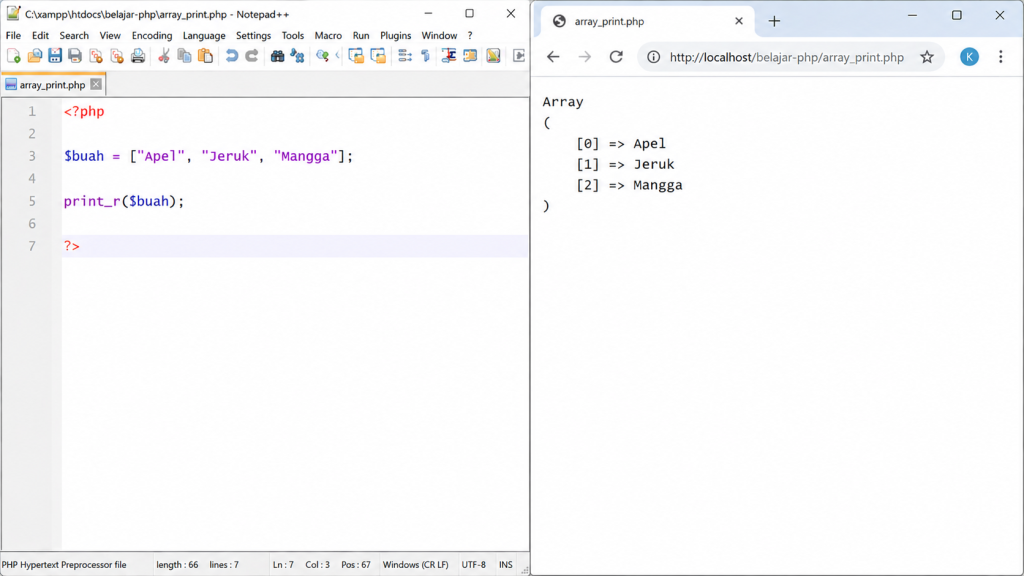Open the K profile avatar in browser
Image resolution: width=1024 pixels, height=576 pixels.
969,57
